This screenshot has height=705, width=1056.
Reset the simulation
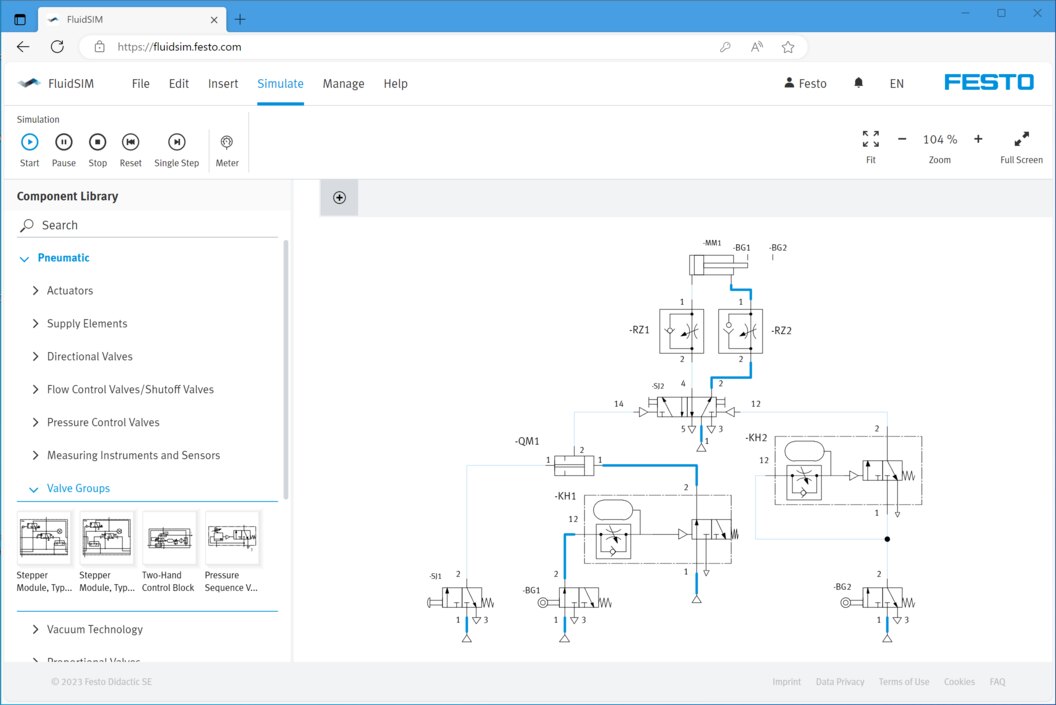click(x=131, y=149)
